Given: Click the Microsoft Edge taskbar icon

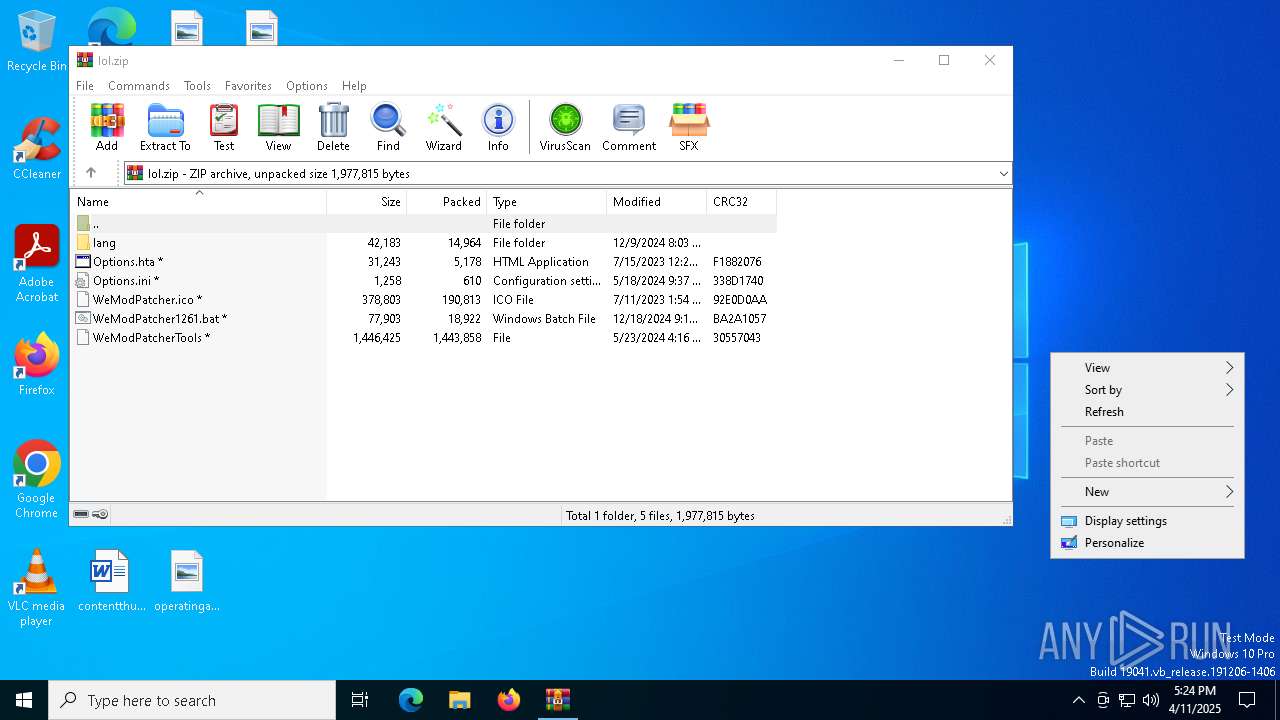Looking at the screenshot, I should (411, 700).
